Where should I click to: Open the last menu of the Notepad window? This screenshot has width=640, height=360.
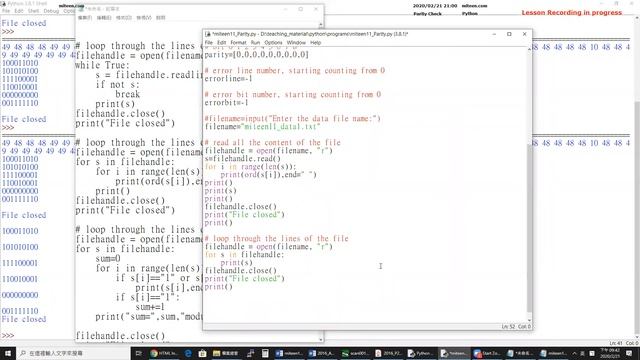pos(161,18)
